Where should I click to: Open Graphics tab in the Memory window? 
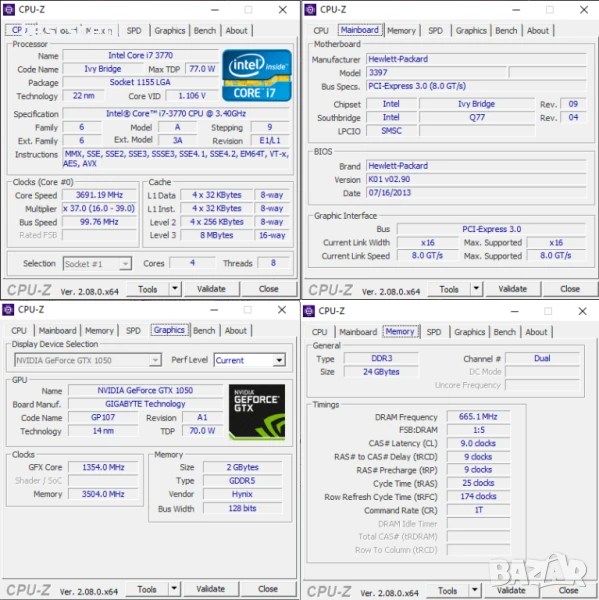point(469,332)
